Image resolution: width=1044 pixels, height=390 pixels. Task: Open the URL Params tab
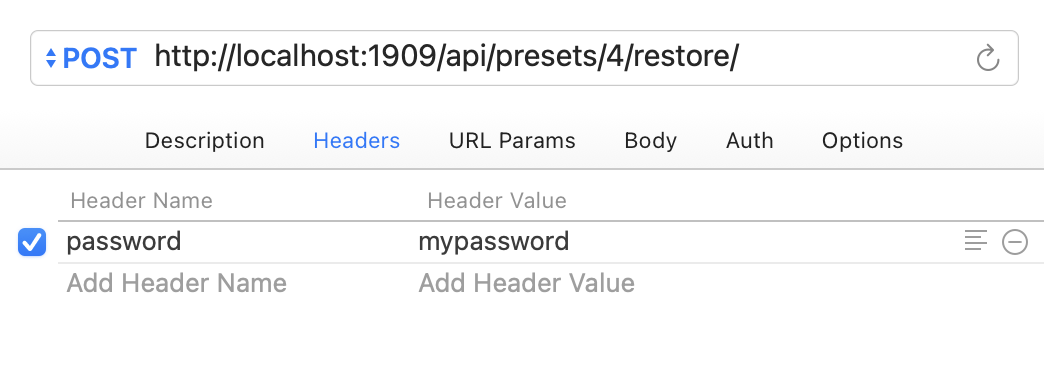[512, 140]
